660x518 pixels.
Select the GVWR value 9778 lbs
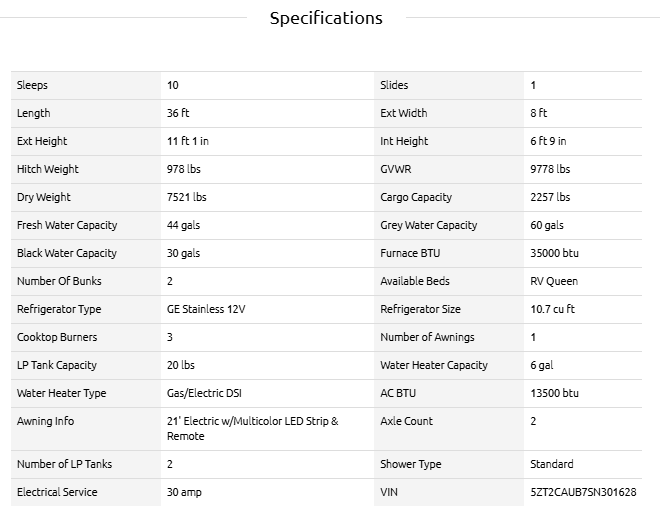pyautogui.click(x=550, y=169)
